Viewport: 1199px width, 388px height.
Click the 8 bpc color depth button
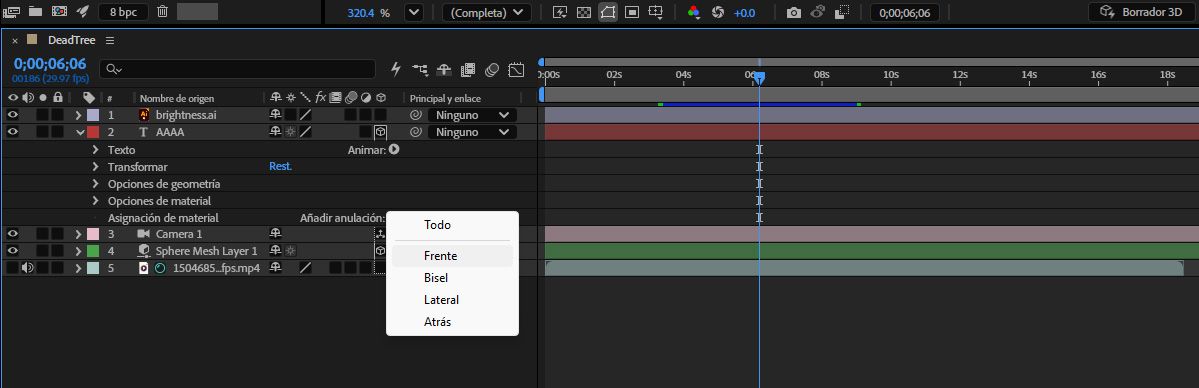[123, 12]
